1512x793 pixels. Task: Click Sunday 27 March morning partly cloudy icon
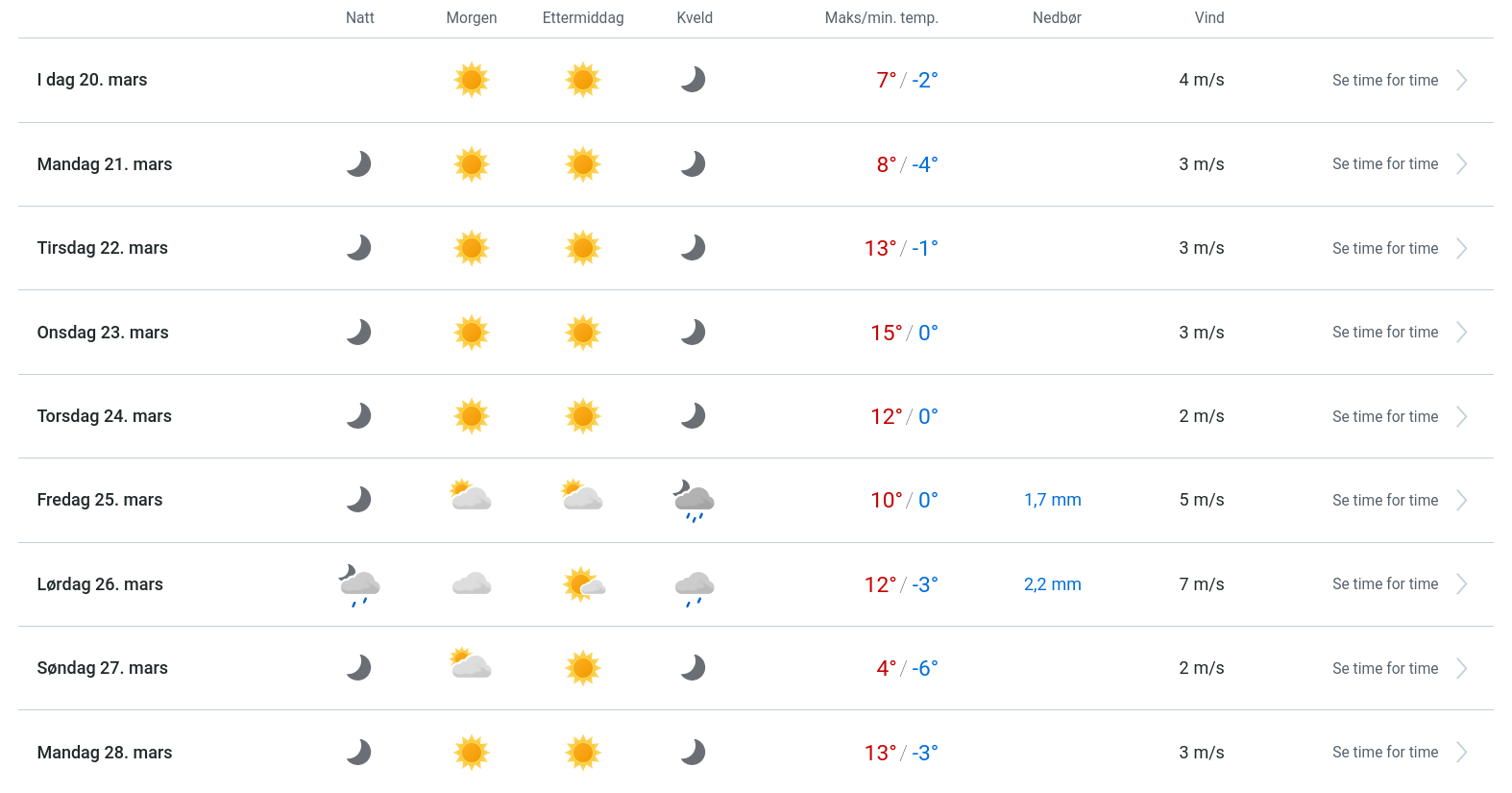tap(471, 664)
